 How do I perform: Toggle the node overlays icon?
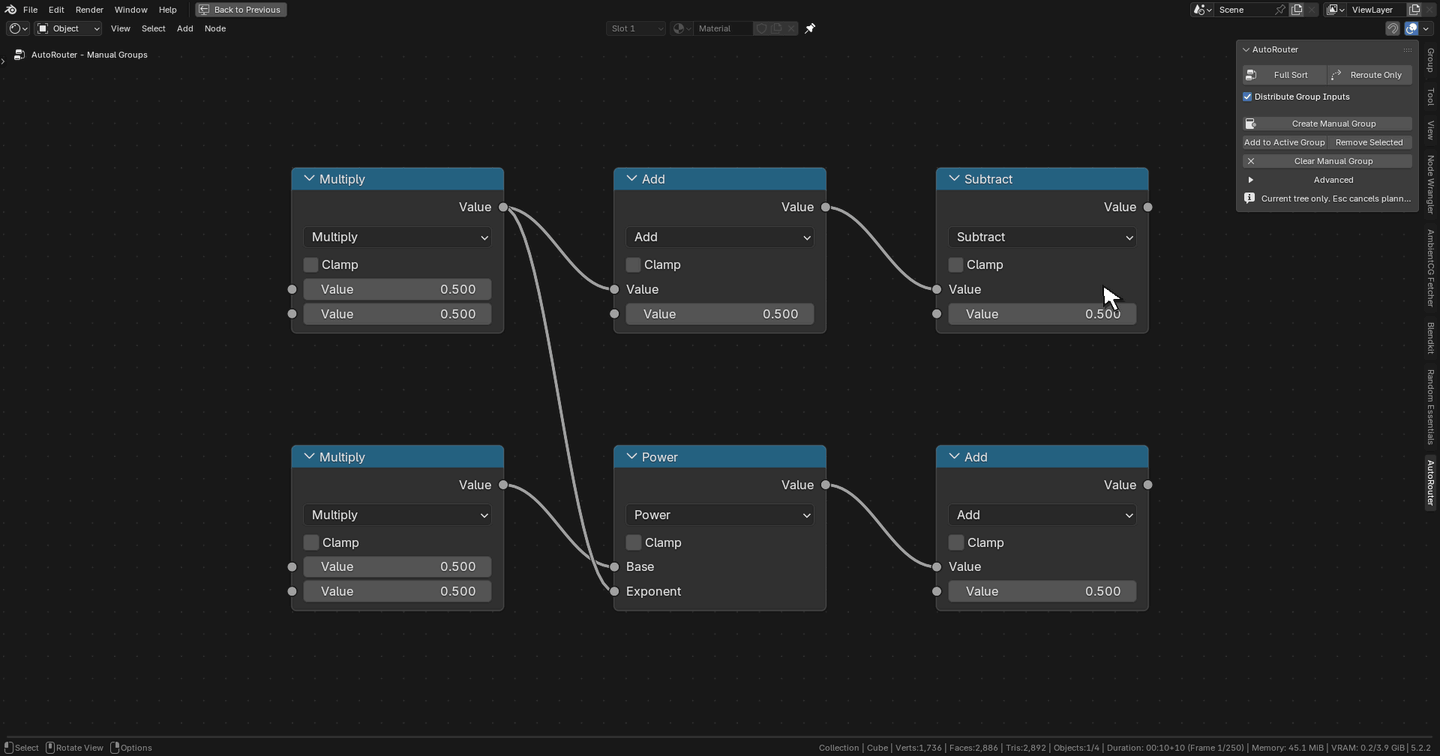[x=1412, y=28]
